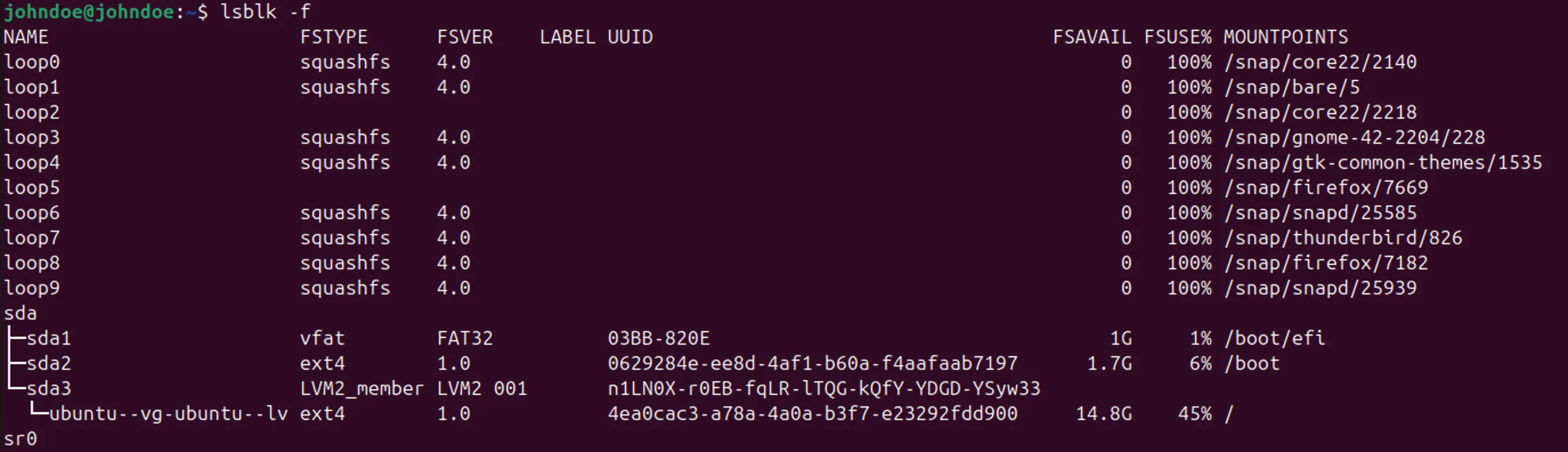Click the FAT32 version text

coord(465,338)
